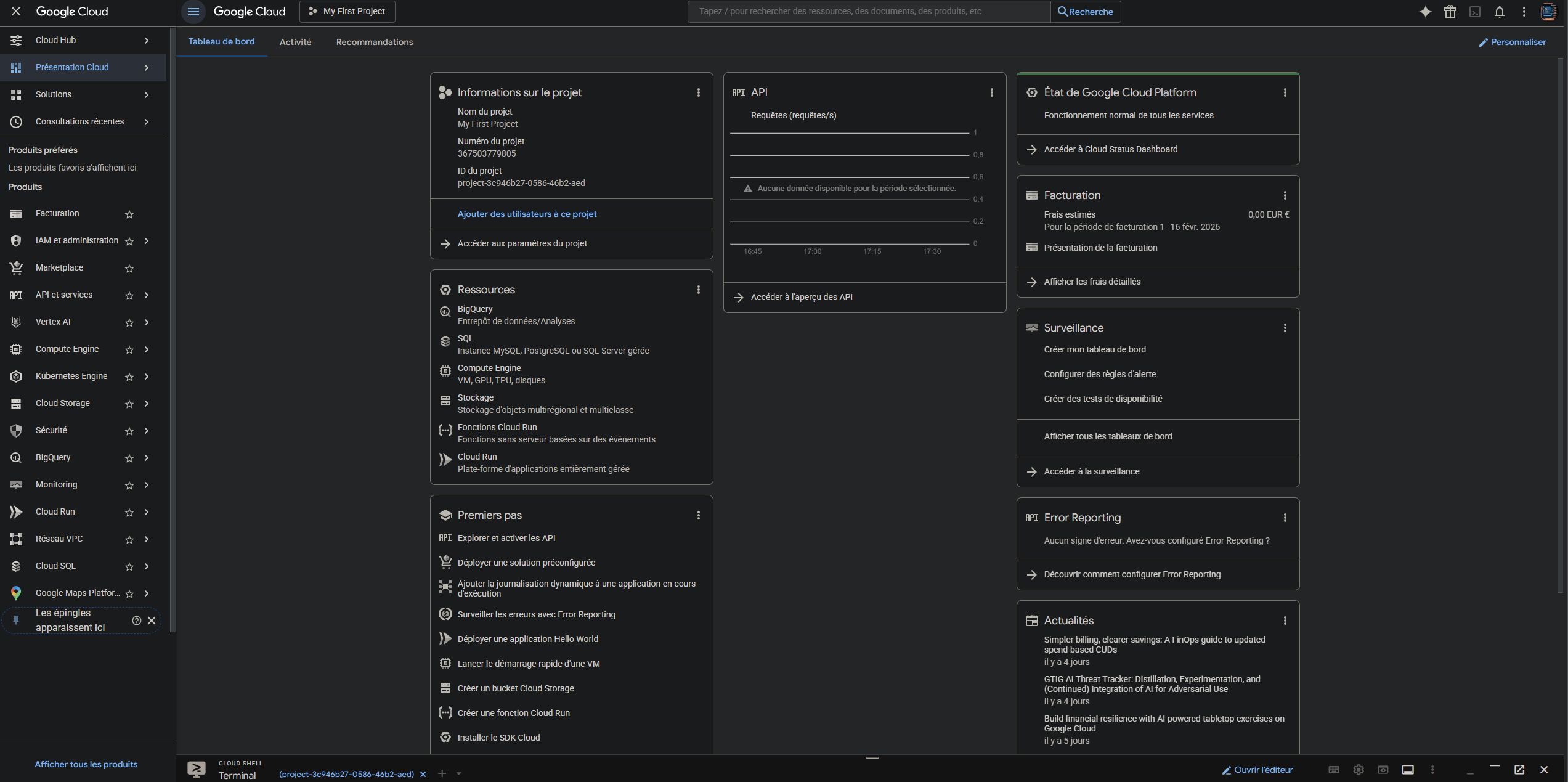Toggle favorite star for Marketplace
This screenshot has height=782, width=1568.
pos(129,269)
